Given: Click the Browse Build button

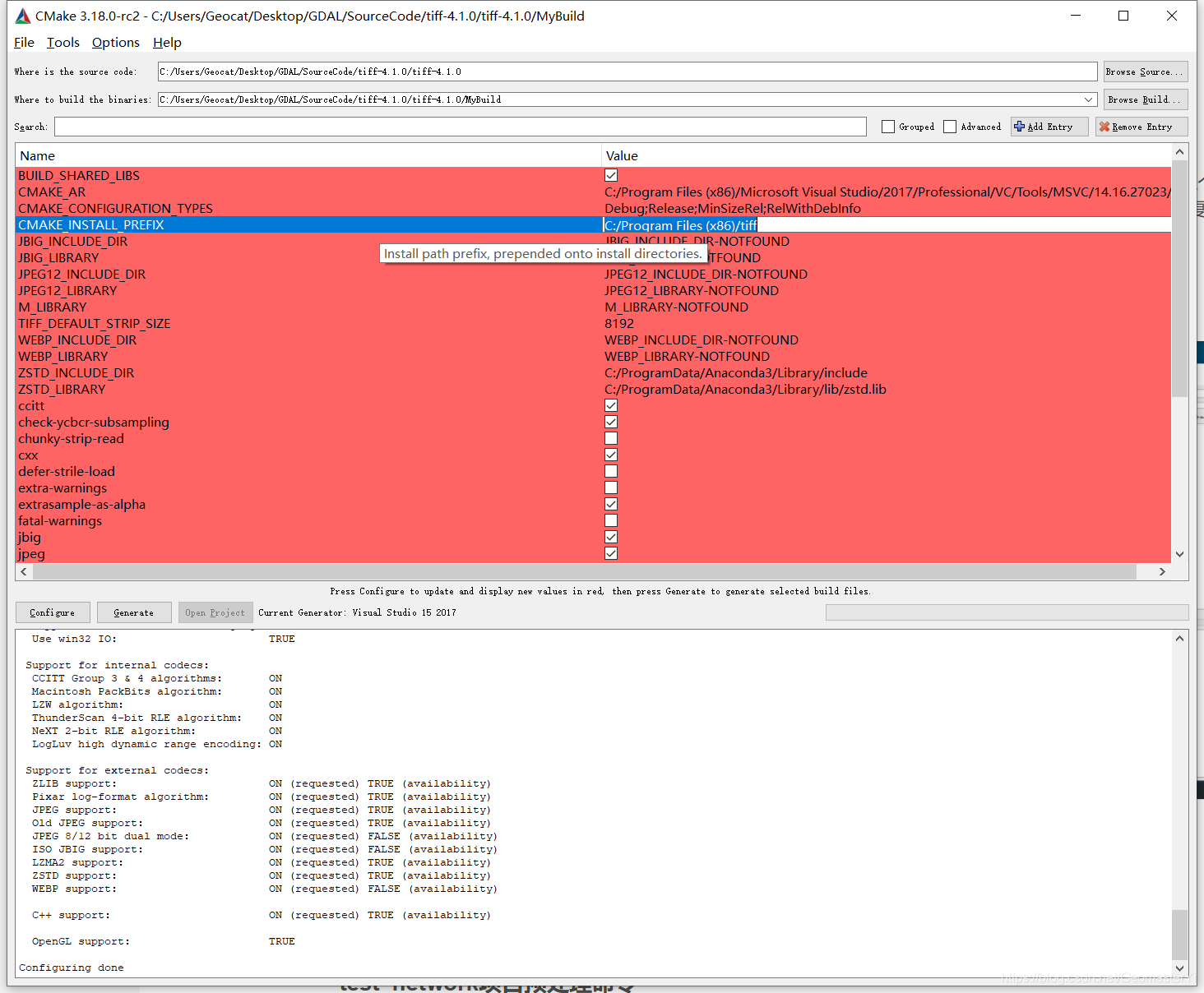Looking at the screenshot, I should click(1146, 99).
